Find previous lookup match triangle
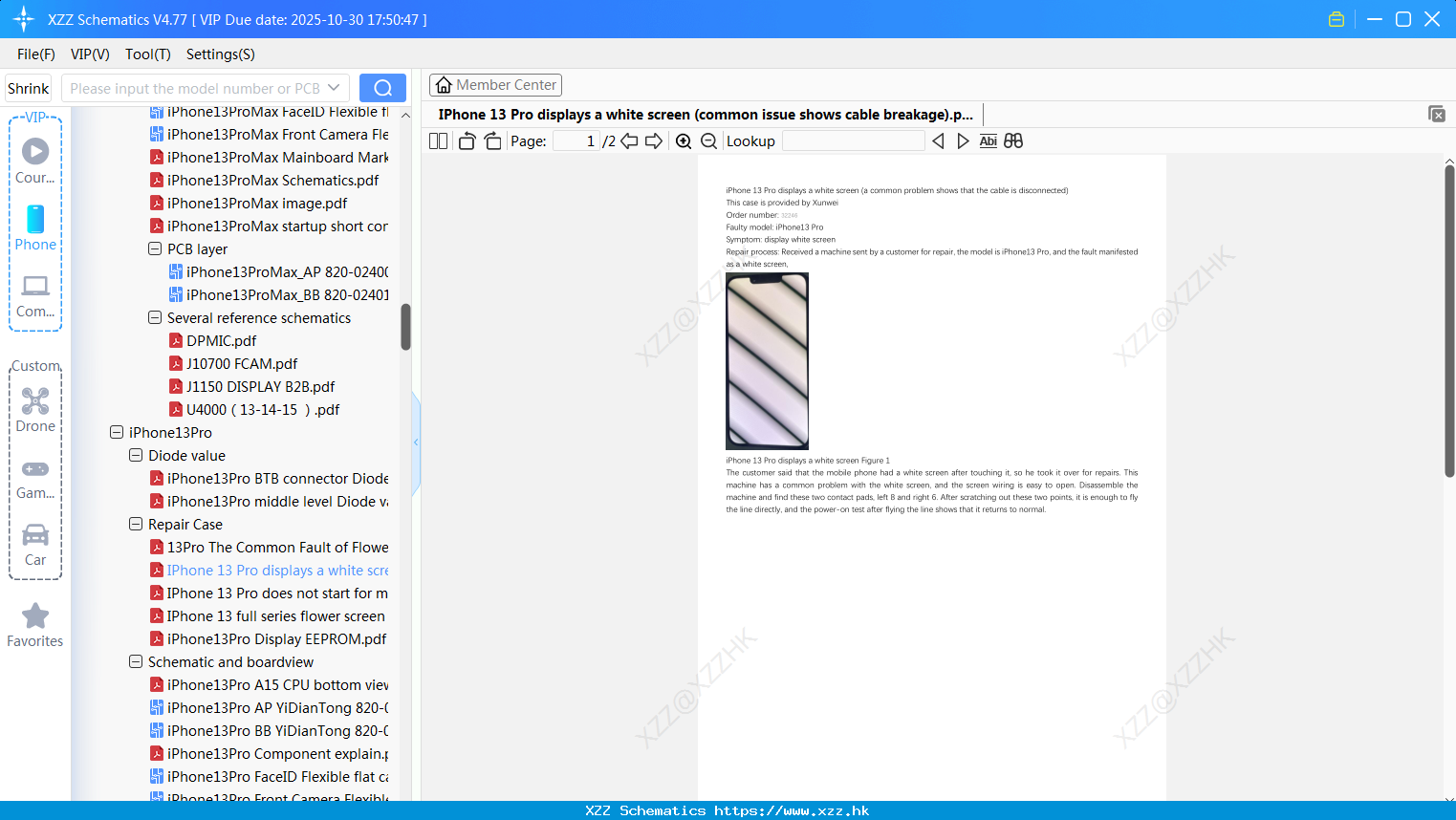Image resolution: width=1456 pixels, height=820 pixels. [938, 141]
